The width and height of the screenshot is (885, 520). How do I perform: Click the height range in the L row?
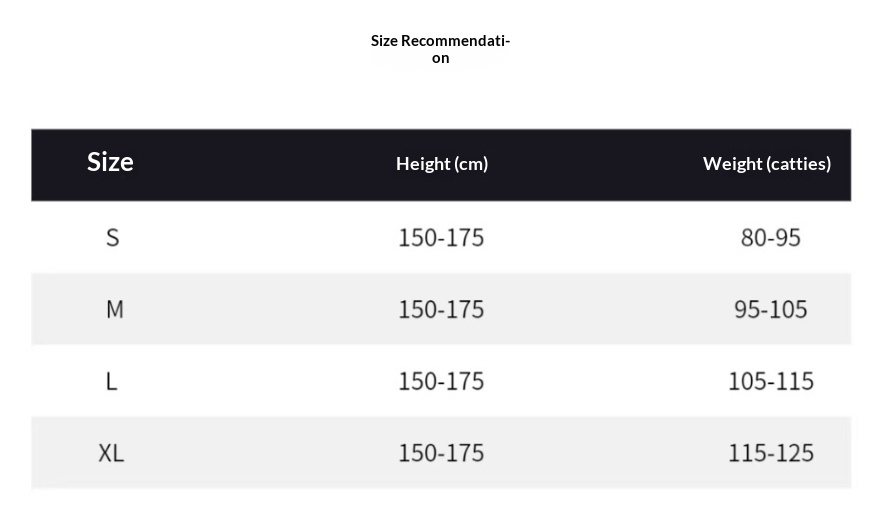coord(441,381)
